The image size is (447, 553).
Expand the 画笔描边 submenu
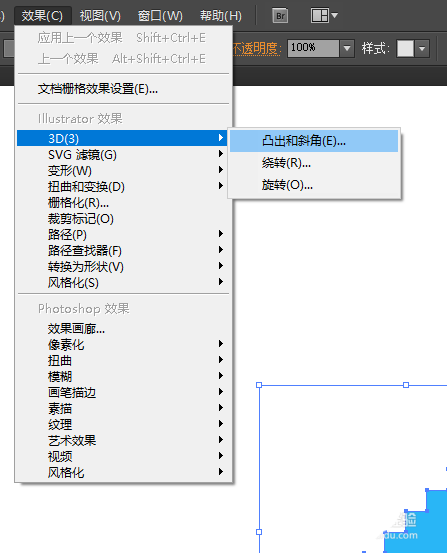tap(123, 392)
